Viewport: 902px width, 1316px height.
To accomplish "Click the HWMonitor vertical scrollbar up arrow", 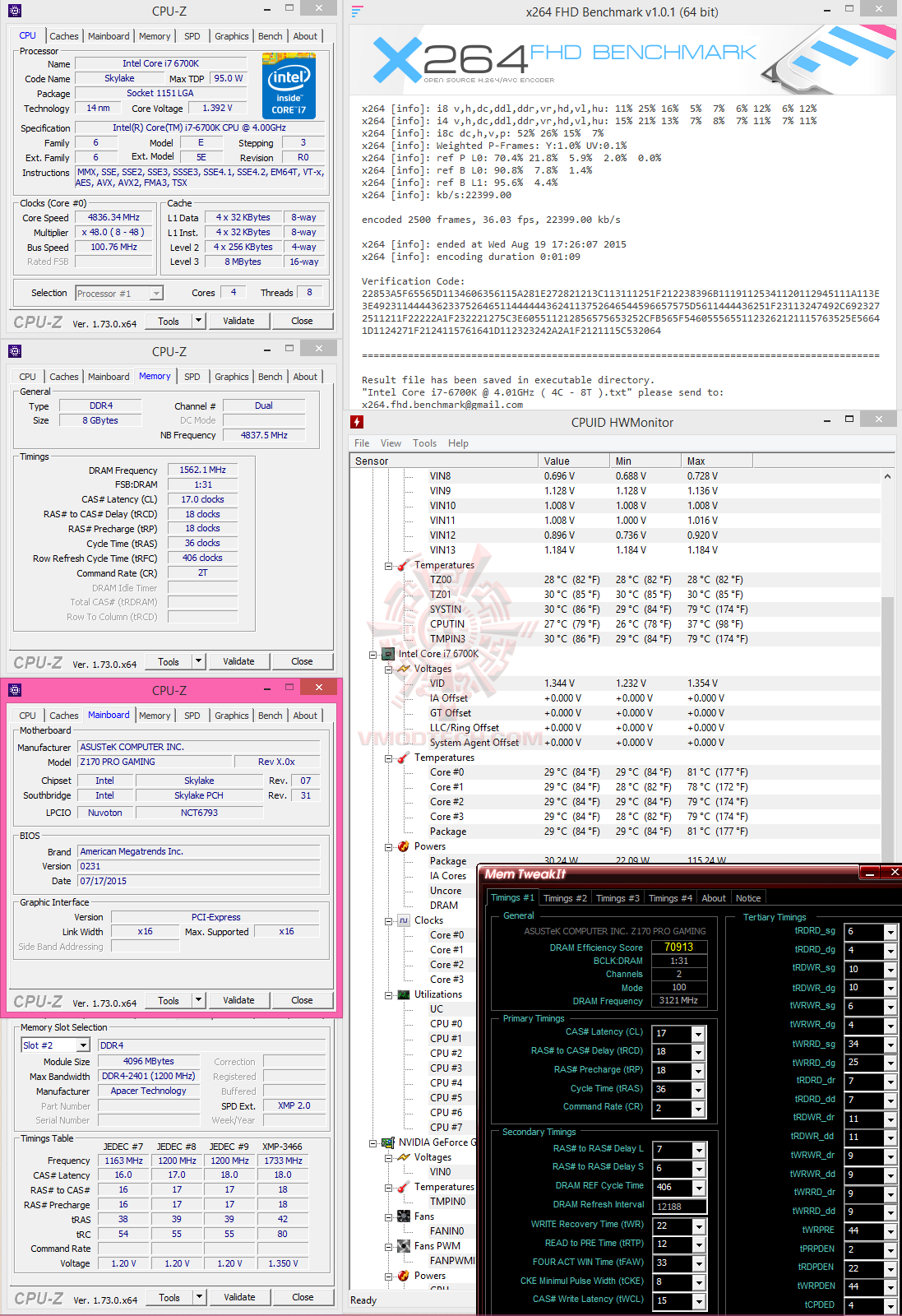I will [887, 476].
